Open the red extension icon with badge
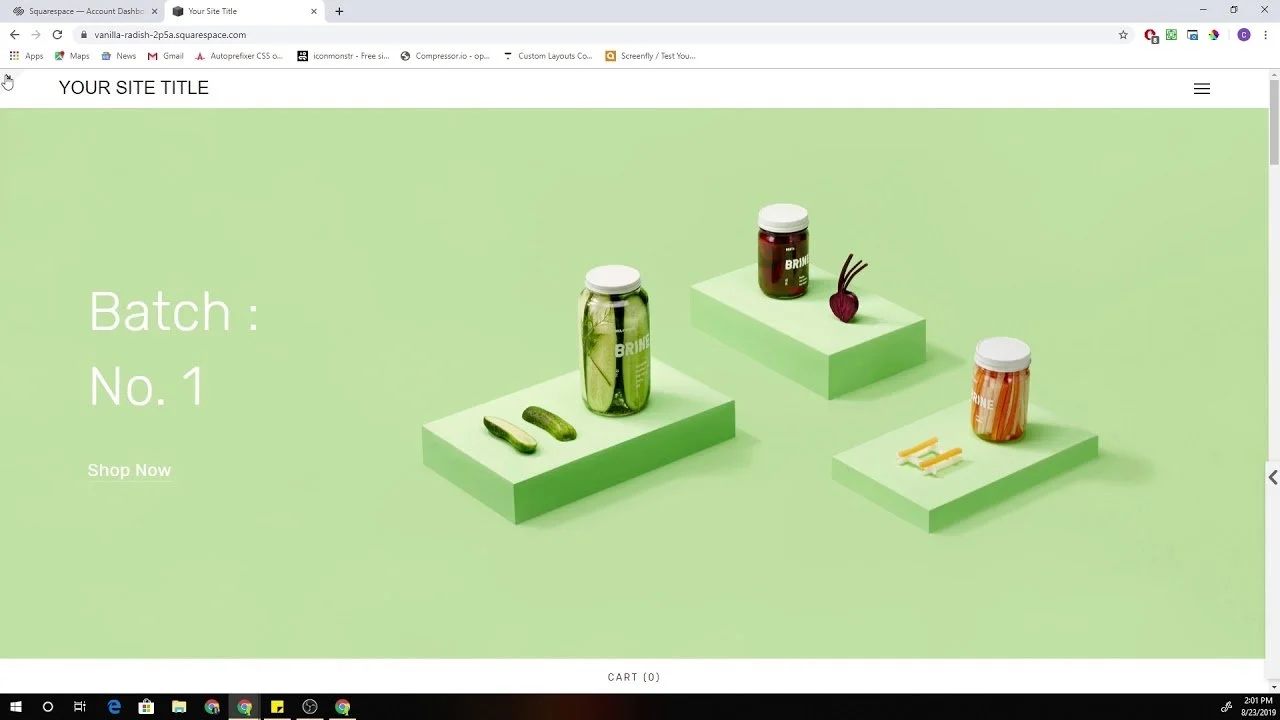This screenshot has height=720, width=1280. pos(1151,35)
